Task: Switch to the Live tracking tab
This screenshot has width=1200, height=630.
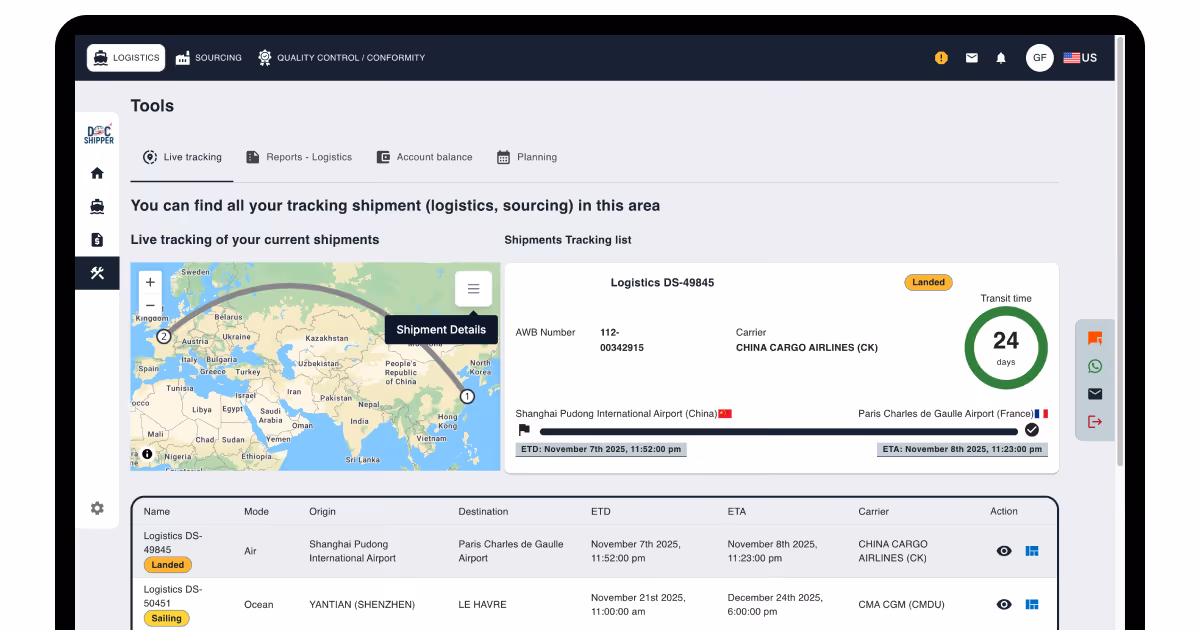Action: (x=182, y=157)
